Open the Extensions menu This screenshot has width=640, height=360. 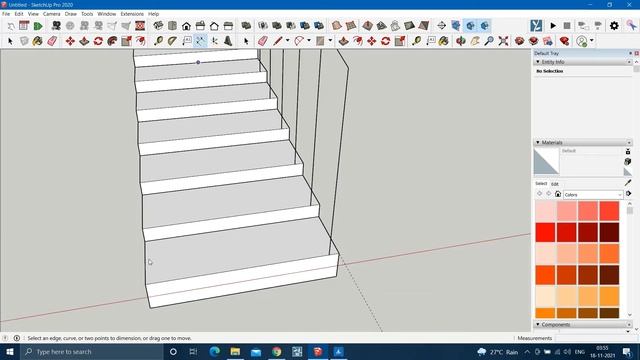132,14
